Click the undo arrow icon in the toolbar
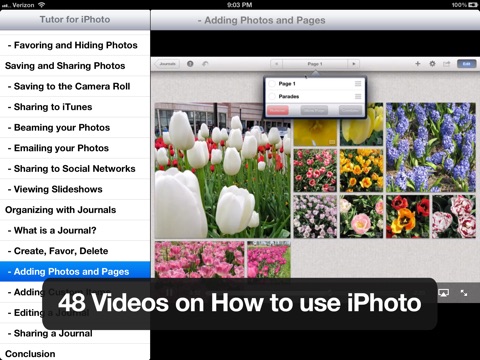The height and width of the screenshot is (360, 480). [205, 63]
